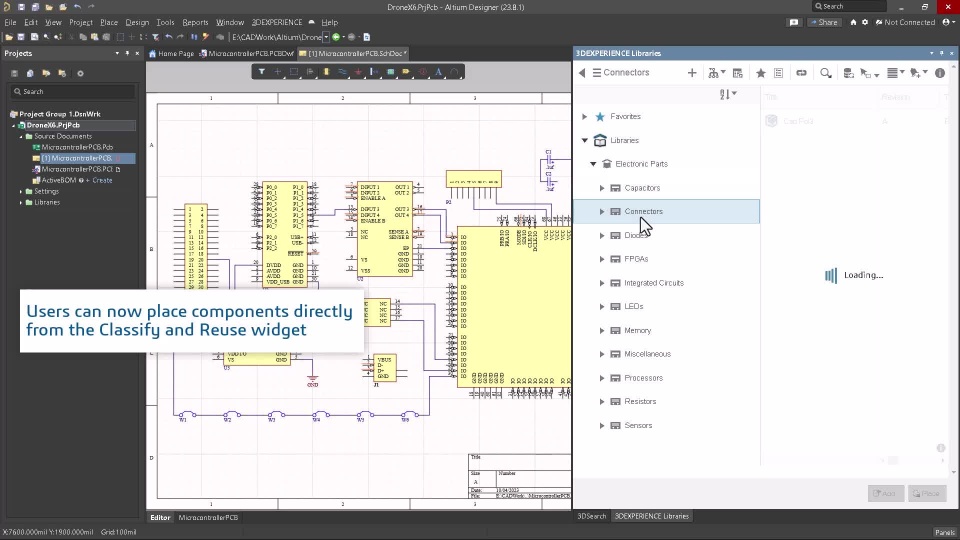Select the Processors library class
960x540 pixels.
(643, 378)
